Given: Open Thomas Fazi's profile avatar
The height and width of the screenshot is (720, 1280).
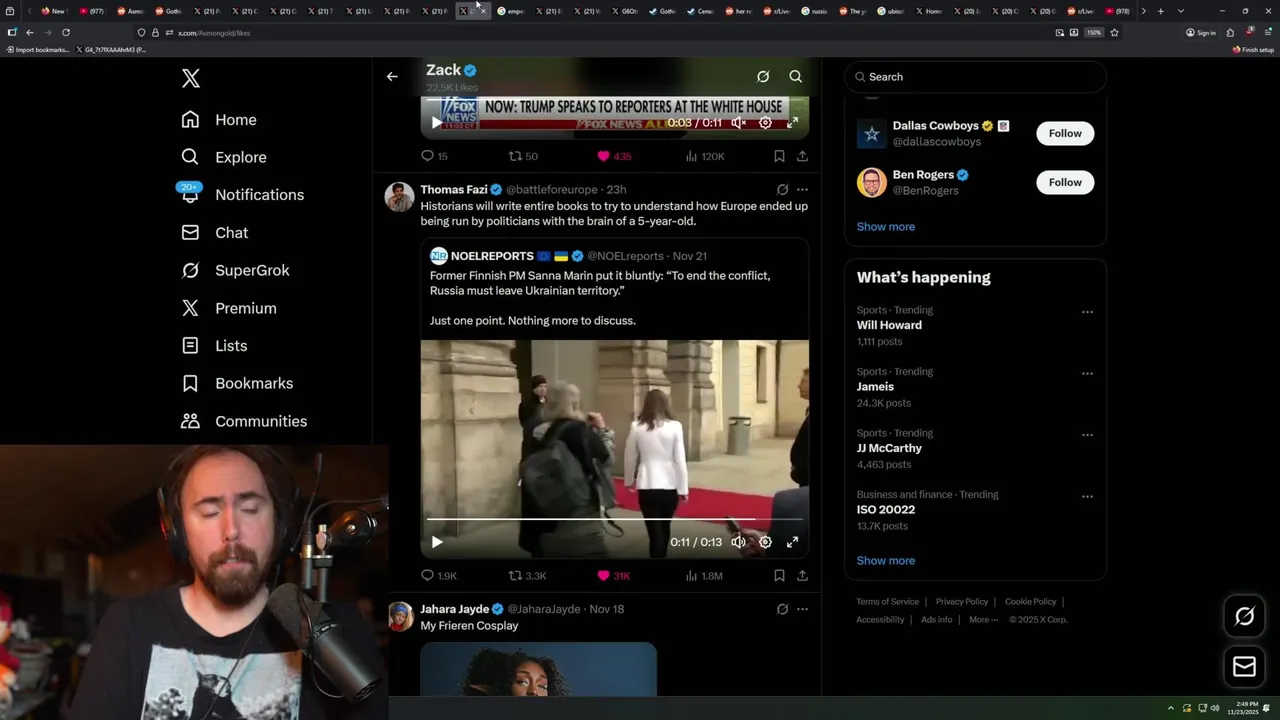Looking at the screenshot, I should (400, 197).
